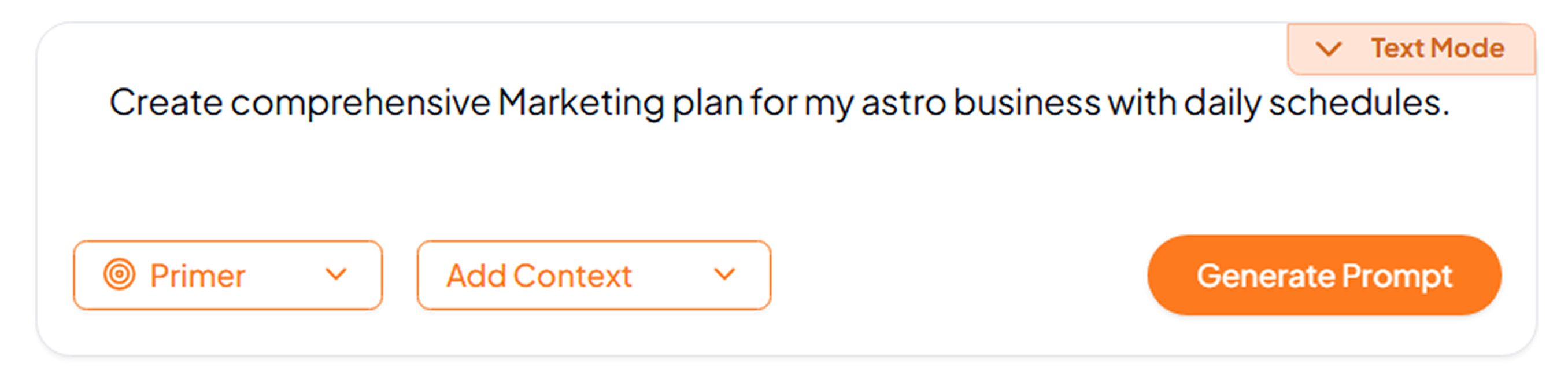Expand the Add Context dropdown arrow
1568x389 pixels.
click(x=724, y=275)
